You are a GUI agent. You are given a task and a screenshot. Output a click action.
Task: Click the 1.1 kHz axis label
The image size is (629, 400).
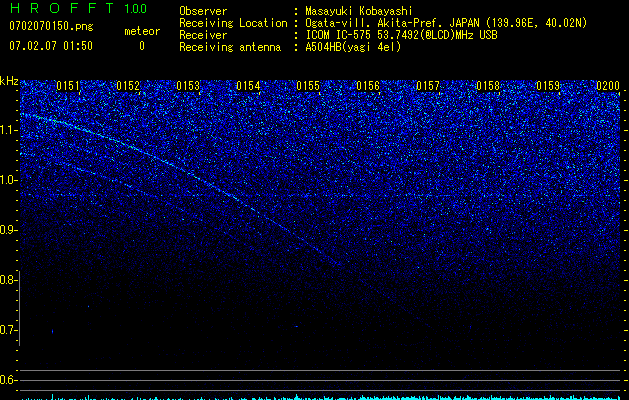pyautogui.click(x=8, y=130)
